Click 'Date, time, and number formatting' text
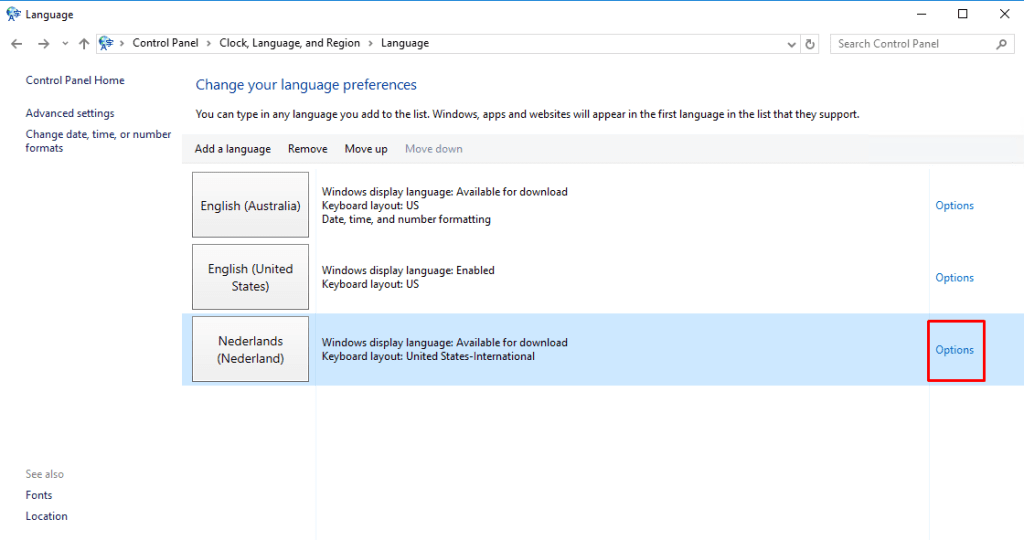Screen dimensions: 1024x540 406,219
